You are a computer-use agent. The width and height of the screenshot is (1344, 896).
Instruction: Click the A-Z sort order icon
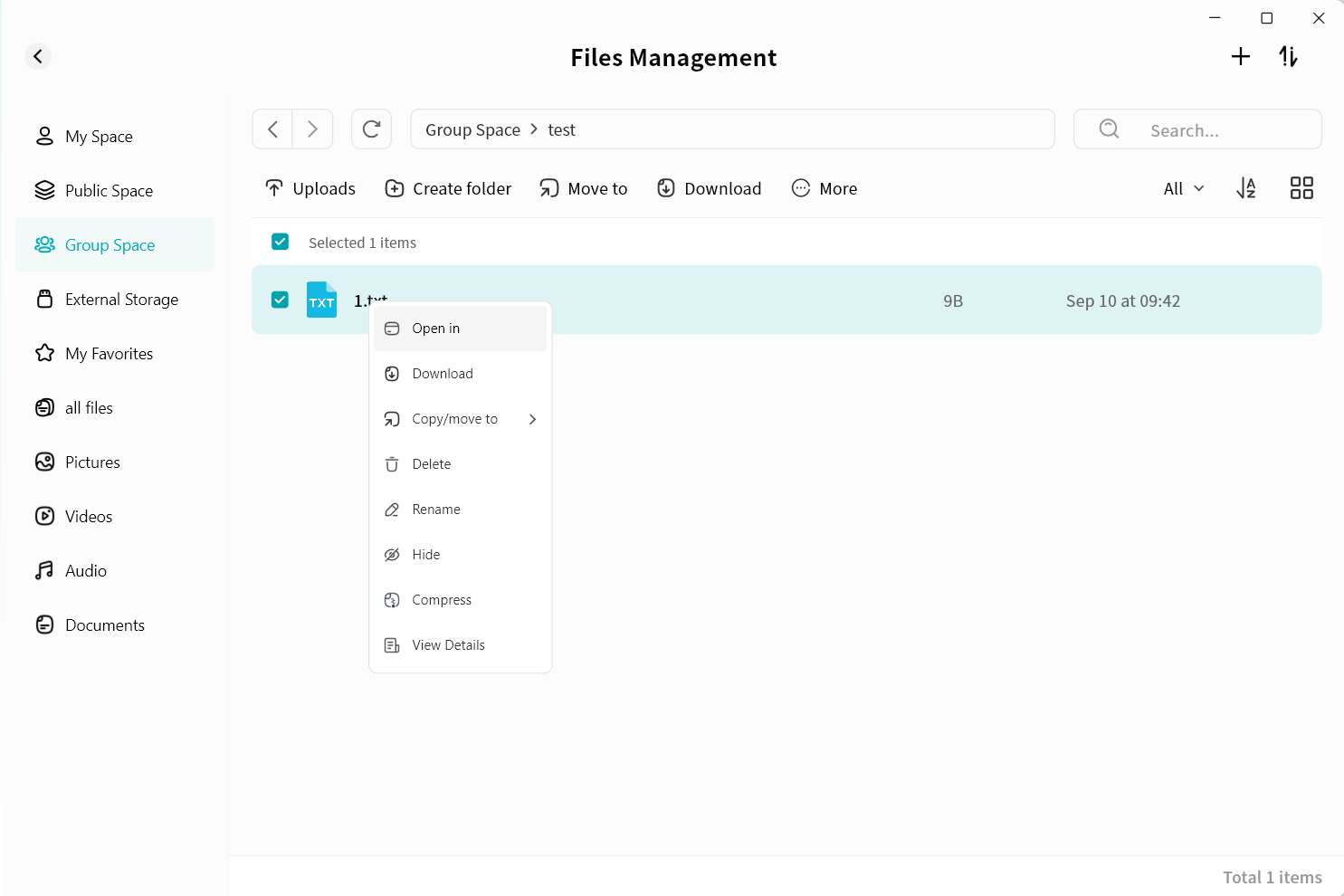click(1246, 188)
